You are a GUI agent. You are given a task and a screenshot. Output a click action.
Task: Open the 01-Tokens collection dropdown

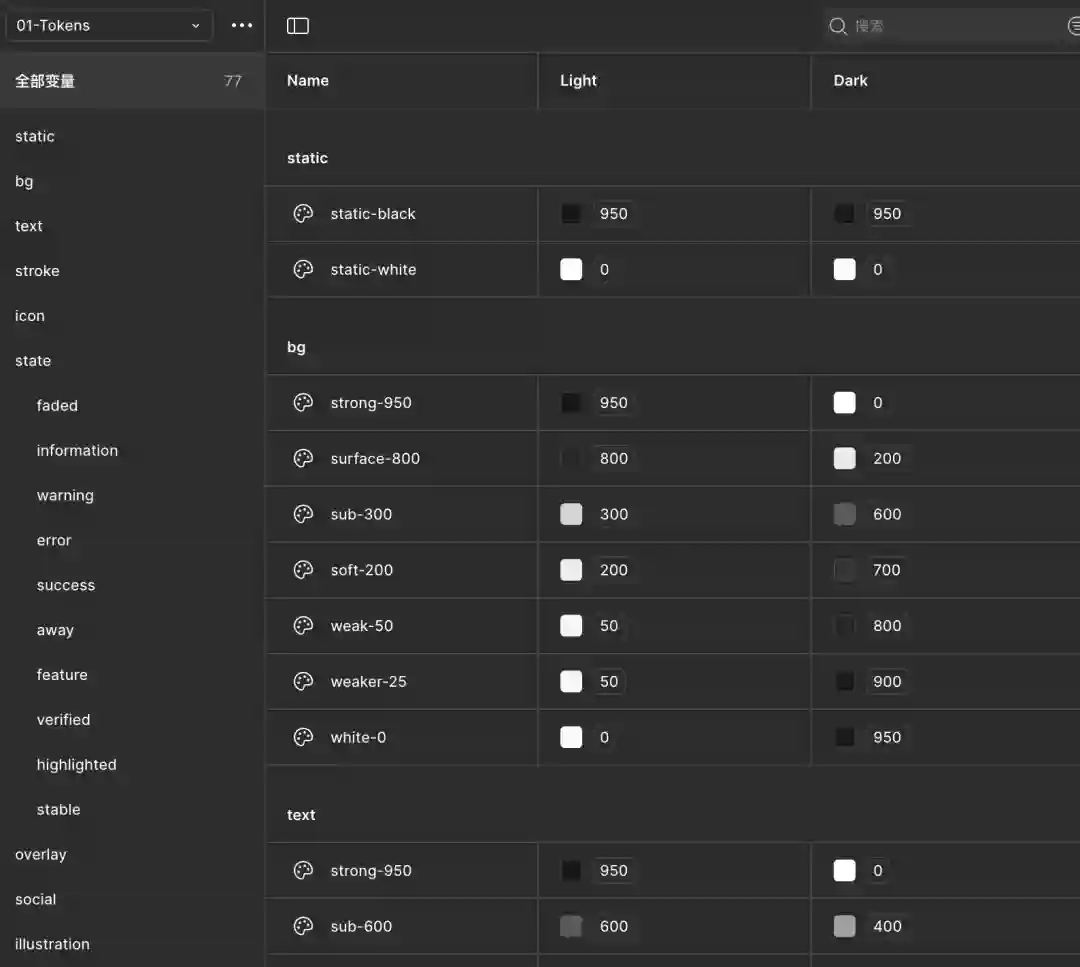click(108, 26)
